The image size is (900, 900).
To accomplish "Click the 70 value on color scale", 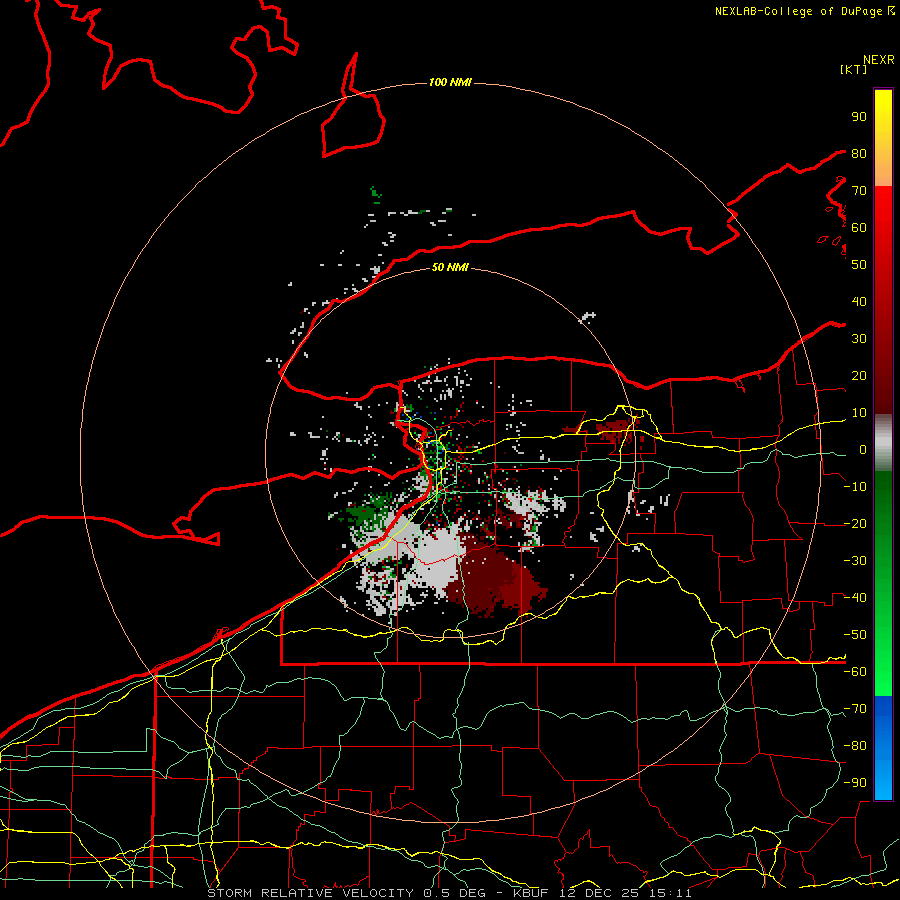I will (x=859, y=191).
